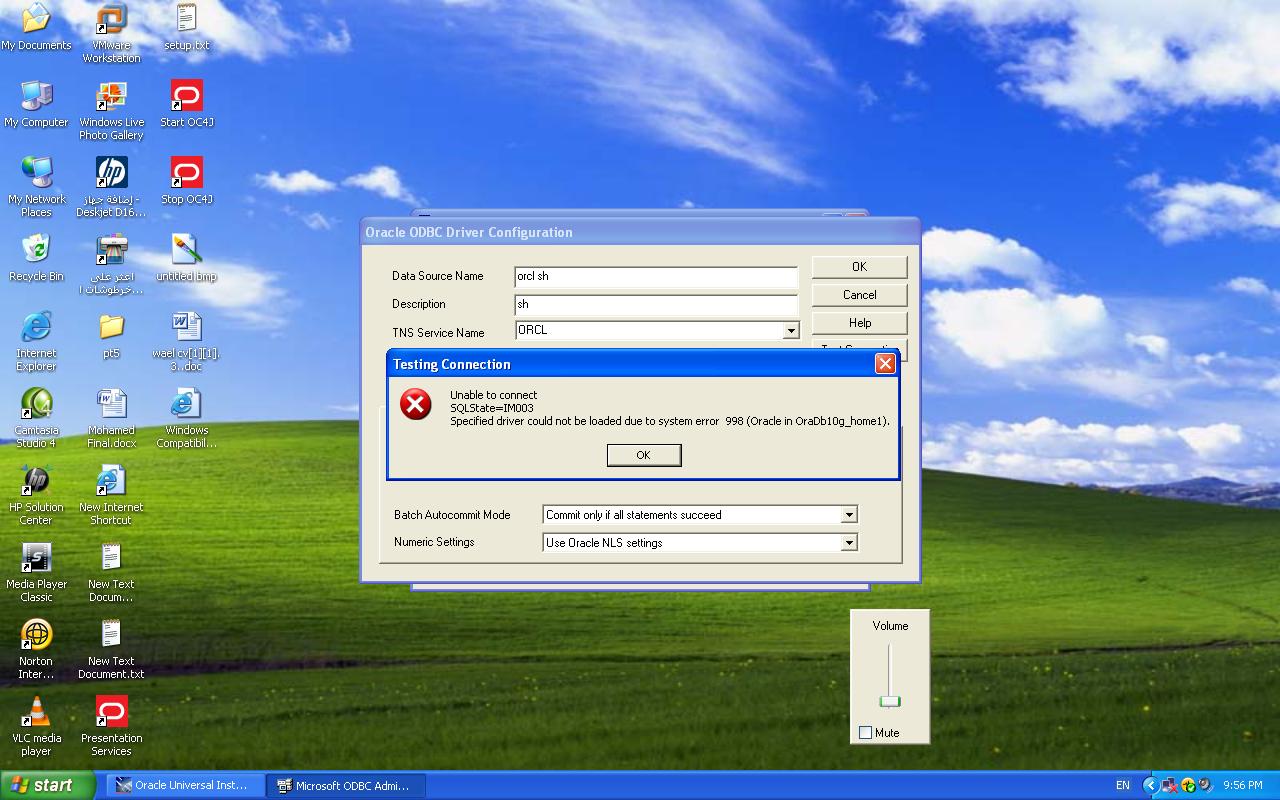This screenshot has height=800, width=1280.
Task: Open the Batch Autocommit Mode dropdown
Action: point(848,515)
